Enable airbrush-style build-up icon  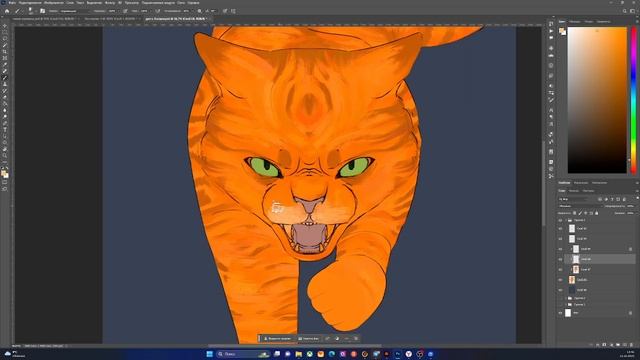point(158,11)
